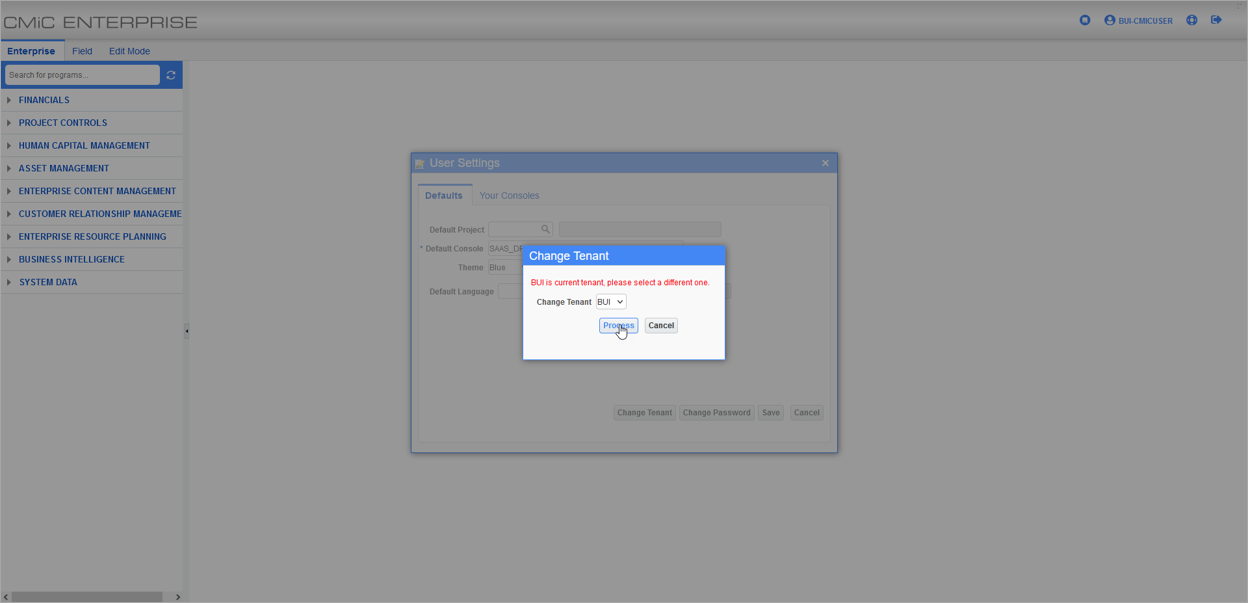Select the ENTERPRISE CONTENT MANAGEMENT label
This screenshot has width=1248, height=603.
coord(97,191)
